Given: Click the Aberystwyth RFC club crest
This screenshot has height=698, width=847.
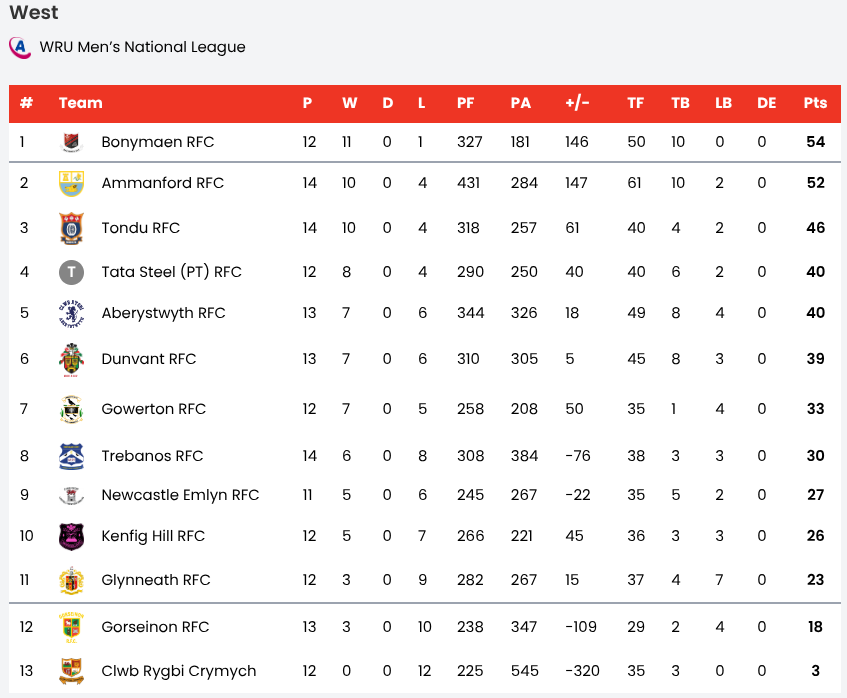Looking at the screenshot, I should pyautogui.click(x=70, y=313).
